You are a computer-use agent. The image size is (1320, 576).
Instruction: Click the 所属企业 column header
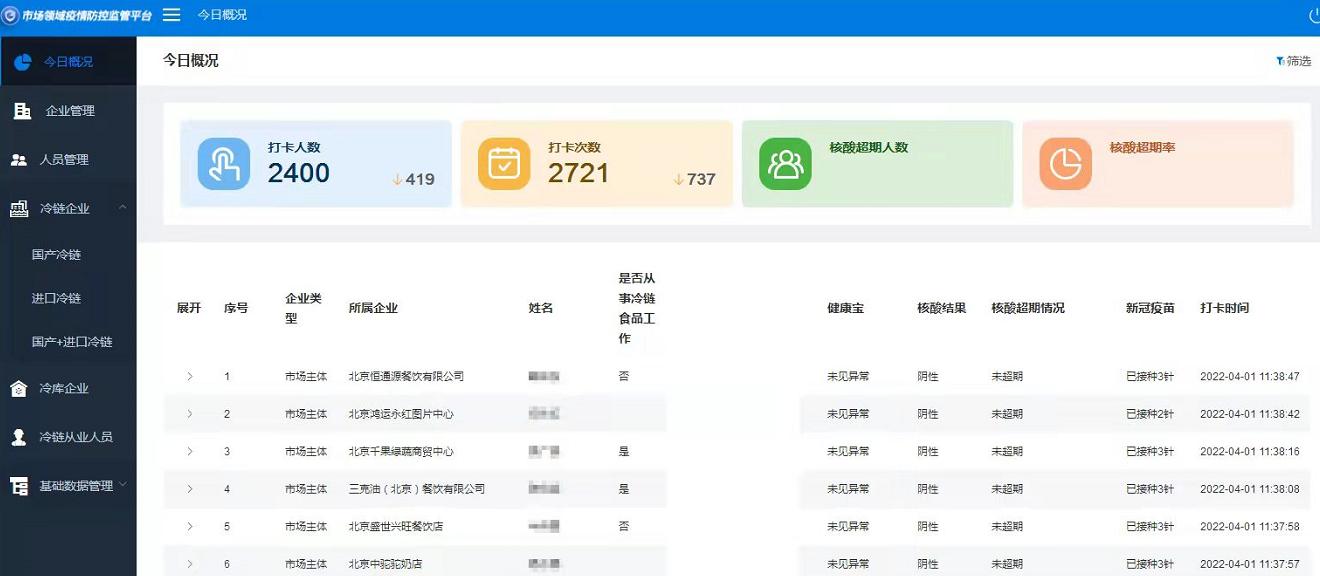373,308
